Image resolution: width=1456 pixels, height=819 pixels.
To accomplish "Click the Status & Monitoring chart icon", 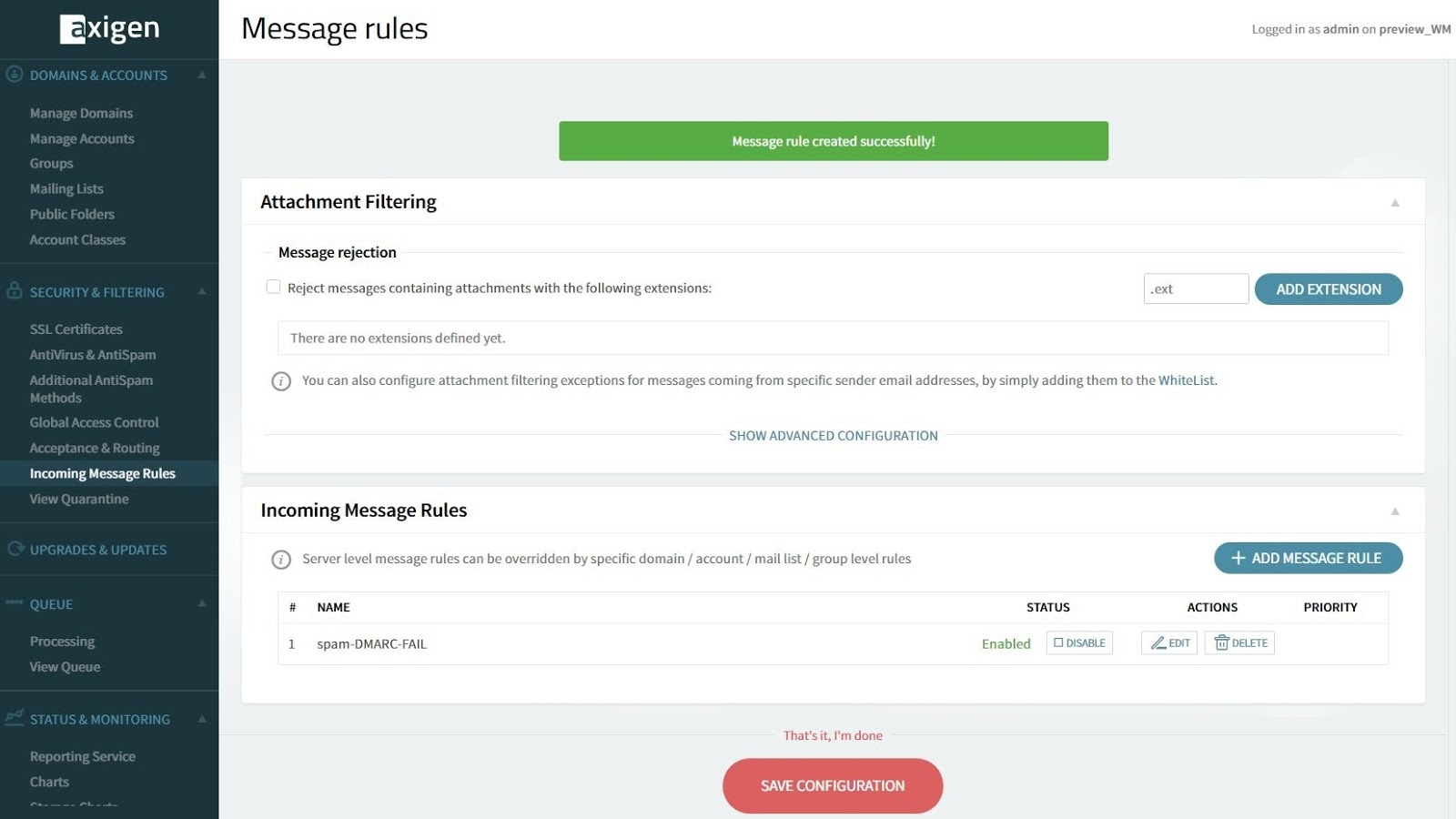I will point(15,718).
